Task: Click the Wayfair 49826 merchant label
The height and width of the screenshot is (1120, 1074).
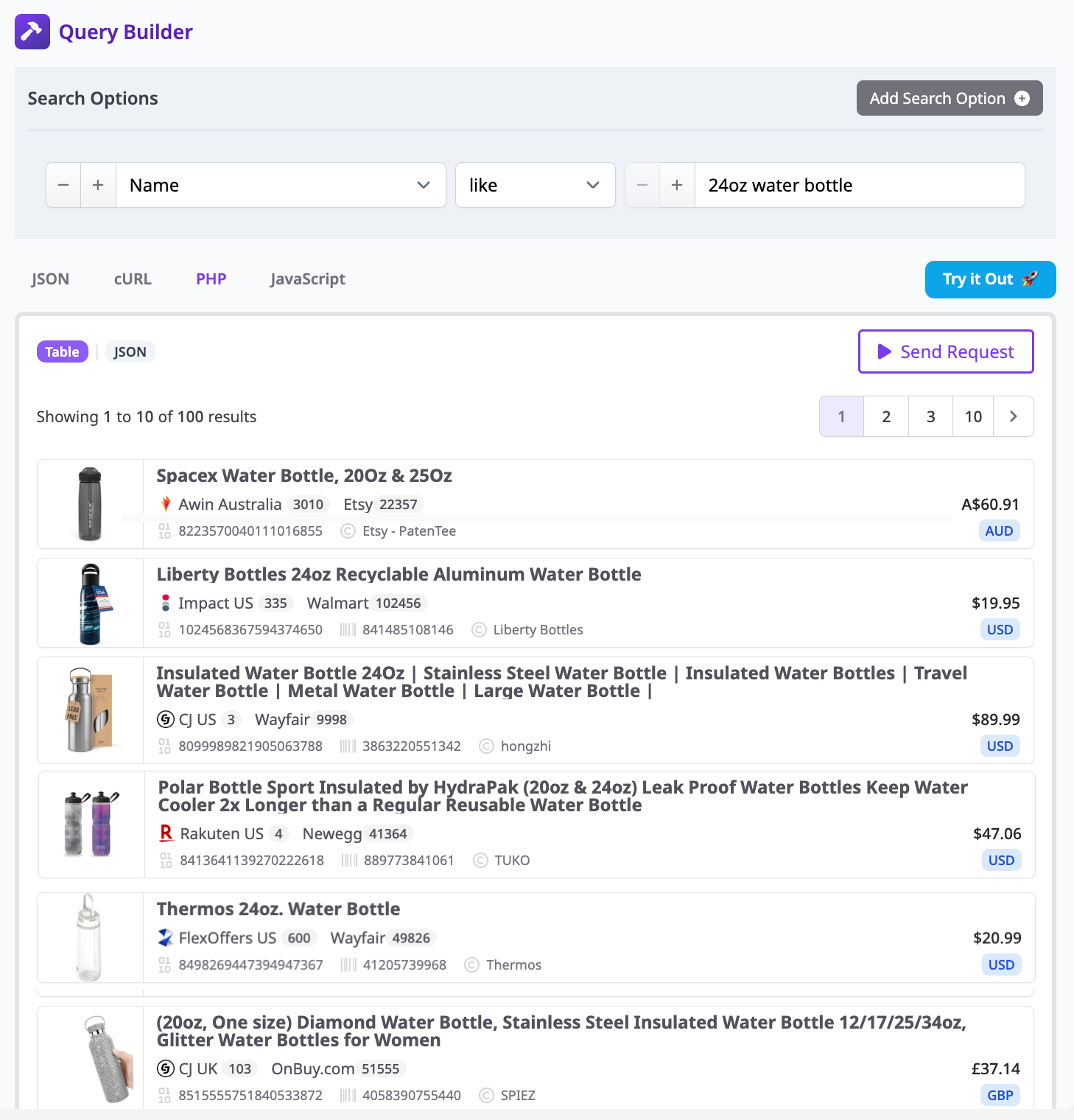Action: pos(382,937)
